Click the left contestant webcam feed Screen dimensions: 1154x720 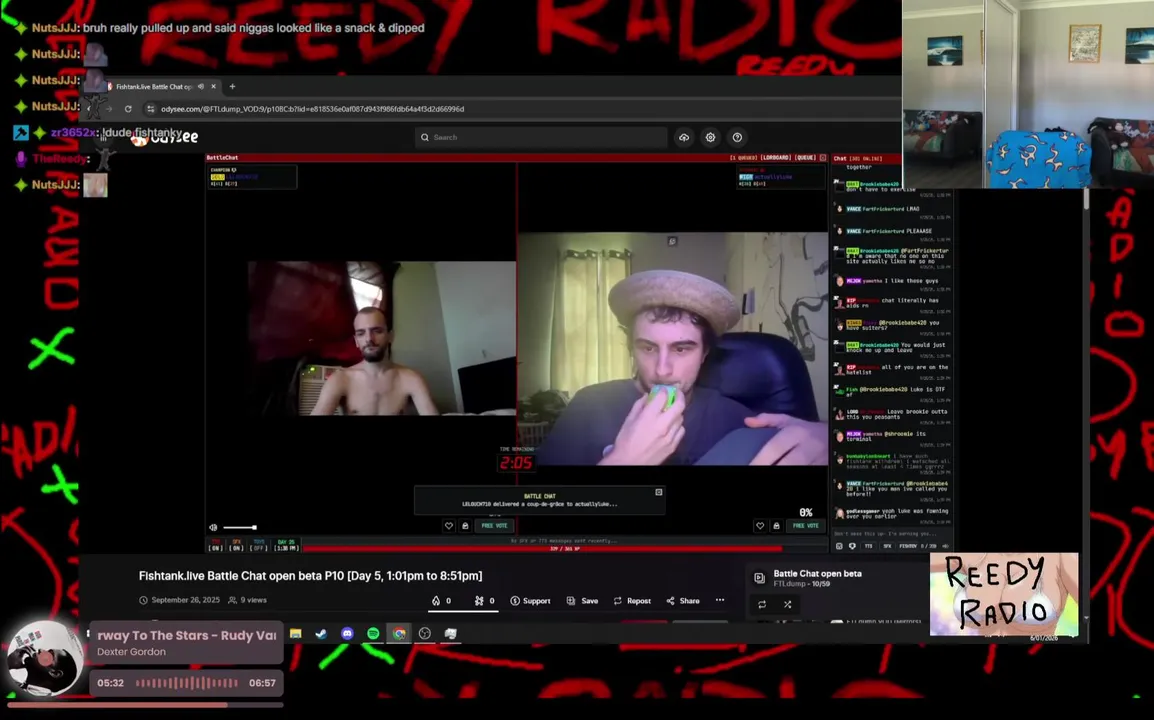382,338
